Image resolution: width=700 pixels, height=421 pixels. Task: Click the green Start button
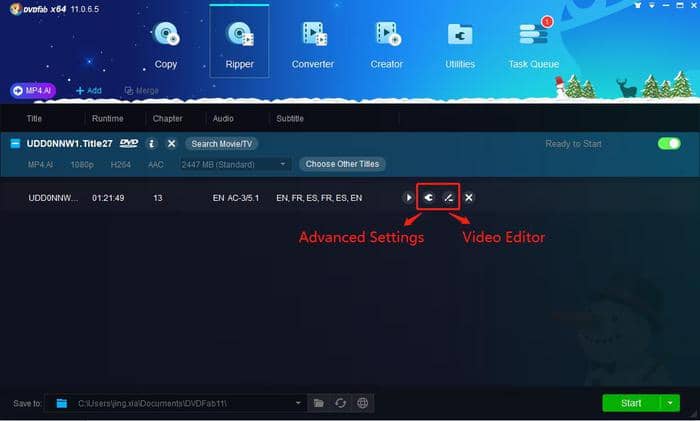pyautogui.click(x=631, y=403)
